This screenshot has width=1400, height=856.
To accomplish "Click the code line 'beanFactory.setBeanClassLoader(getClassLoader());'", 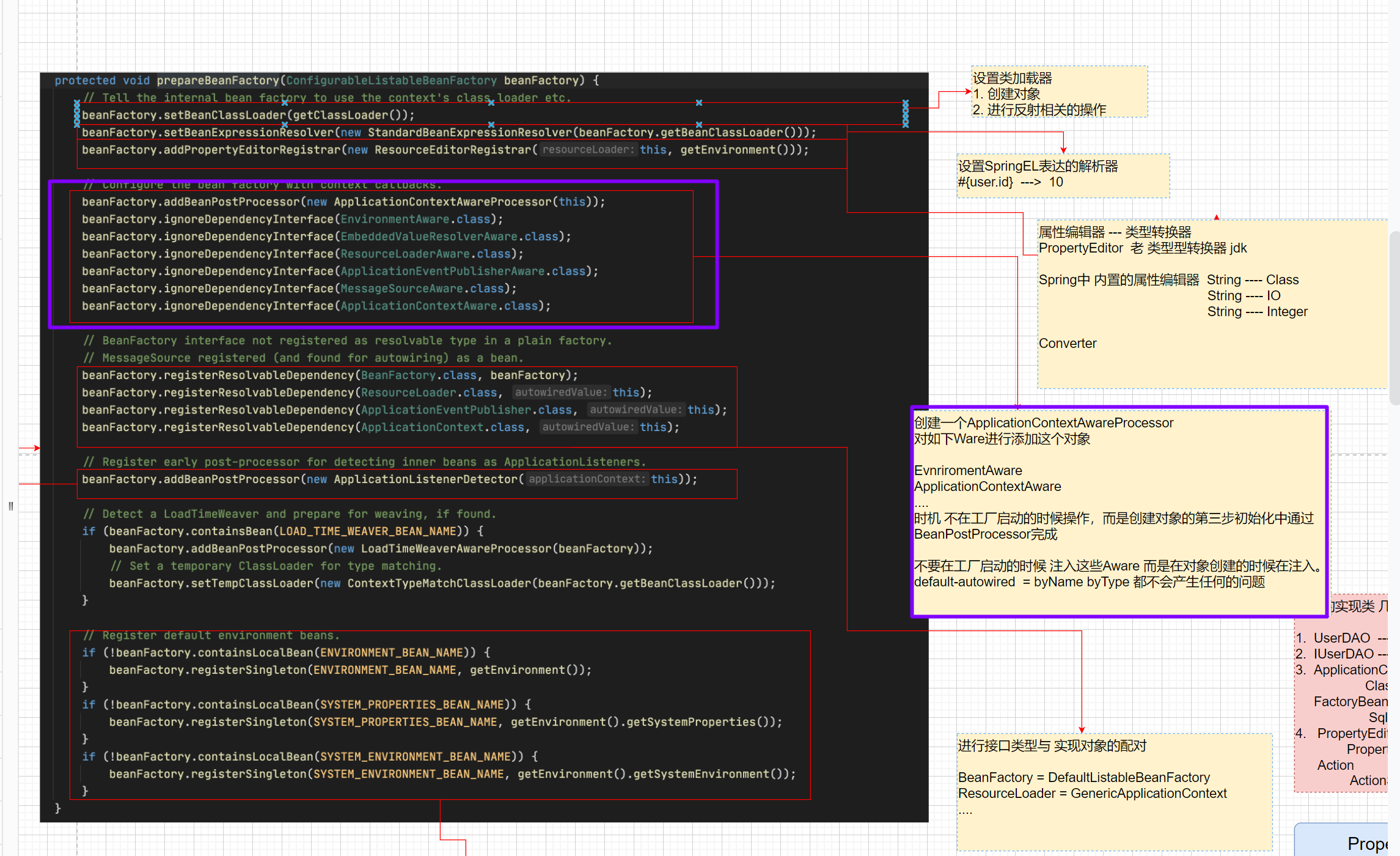I will coord(248,115).
